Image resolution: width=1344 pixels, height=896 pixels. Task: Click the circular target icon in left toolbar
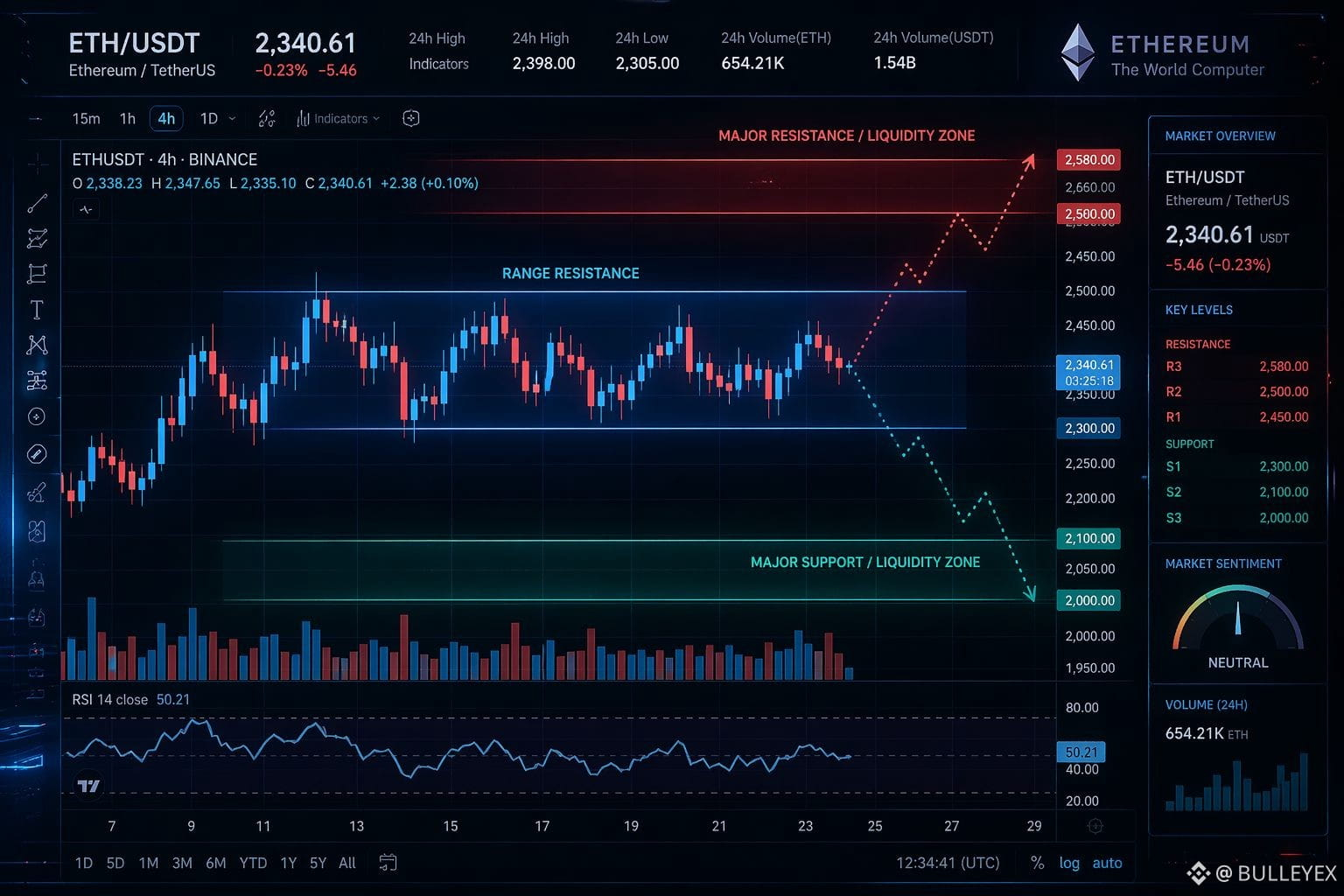37,416
